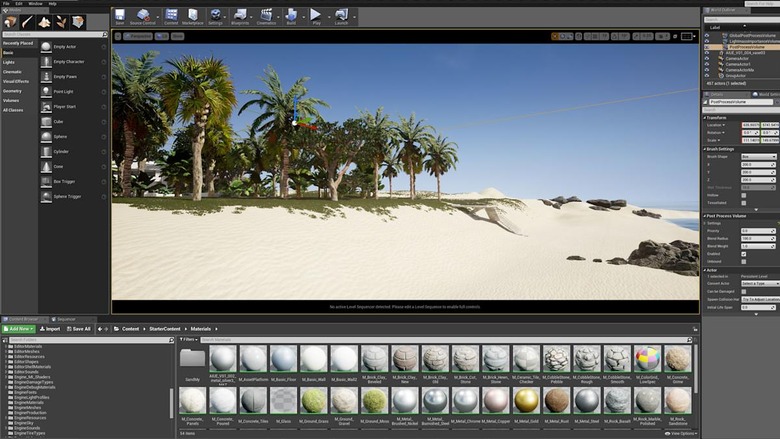Viewport: 780px width, 439px height.
Task: Select the M_Metal_Gold material thumbnail
Action: coord(526,400)
